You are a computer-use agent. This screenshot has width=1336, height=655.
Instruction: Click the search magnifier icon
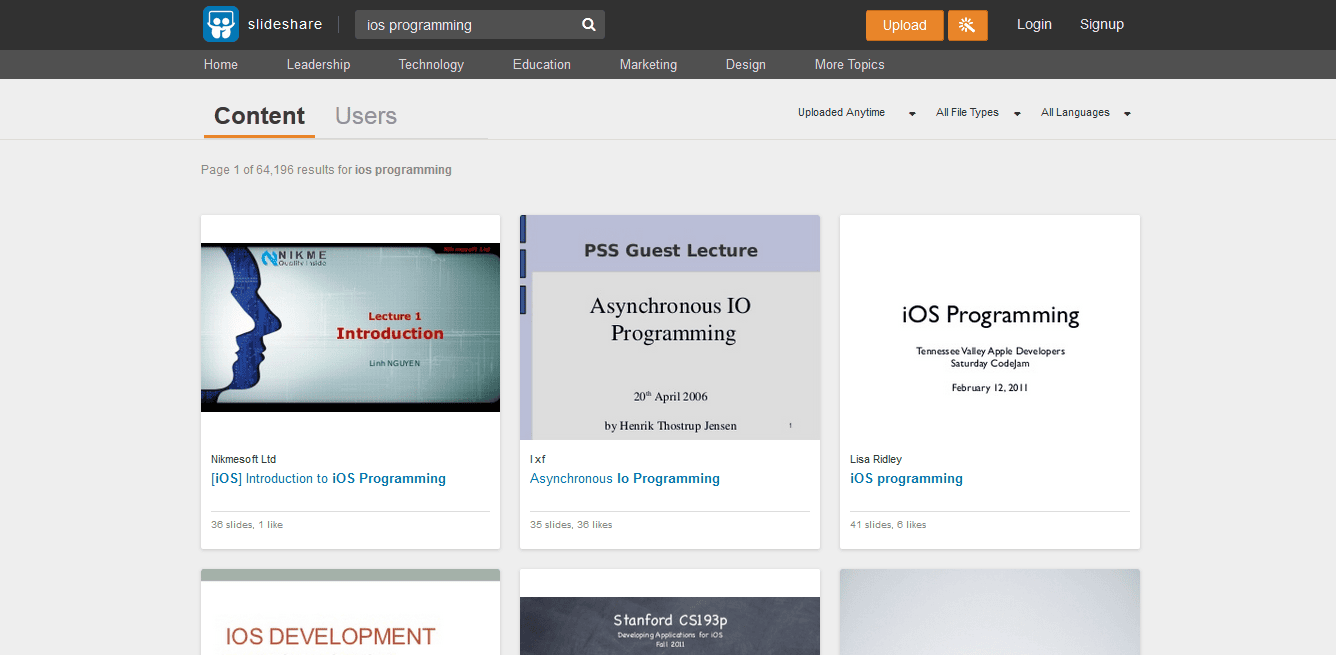589,25
